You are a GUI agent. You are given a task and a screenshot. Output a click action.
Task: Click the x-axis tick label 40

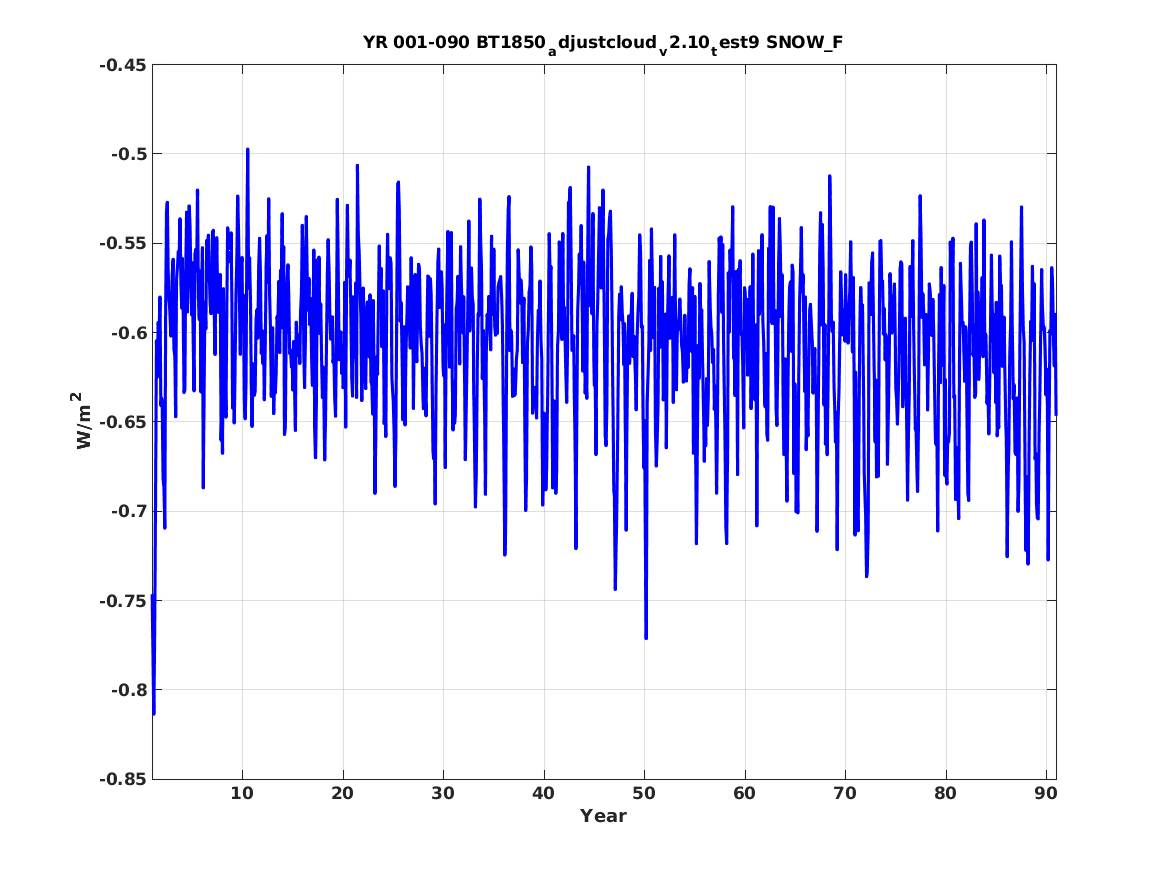pyautogui.click(x=543, y=793)
